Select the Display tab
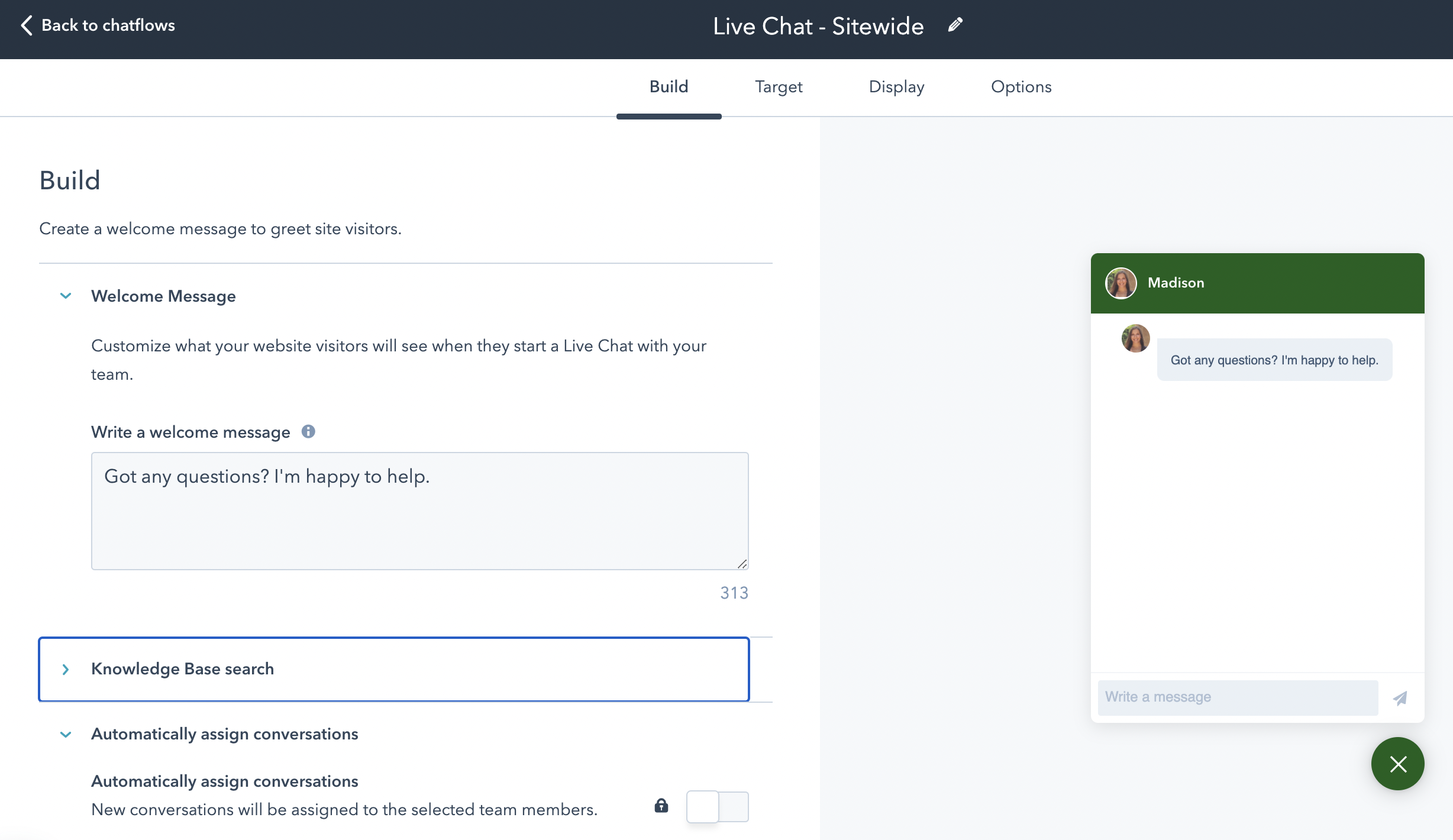Image resolution: width=1453 pixels, height=840 pixels. click(897, 86)
